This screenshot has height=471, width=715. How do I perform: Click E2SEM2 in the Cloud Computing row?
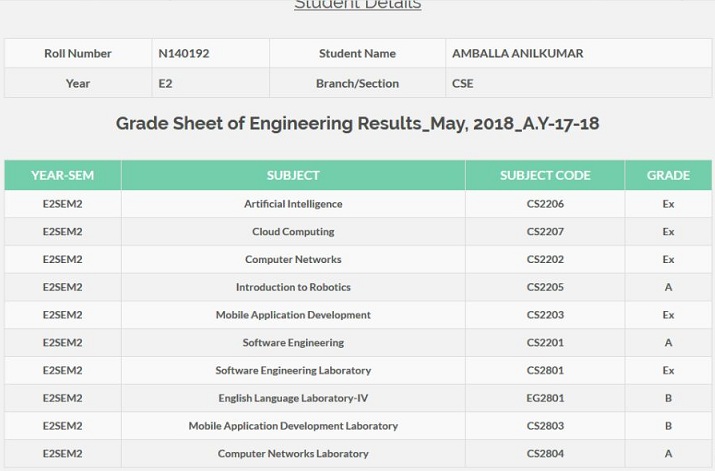[x=63, y=232]
